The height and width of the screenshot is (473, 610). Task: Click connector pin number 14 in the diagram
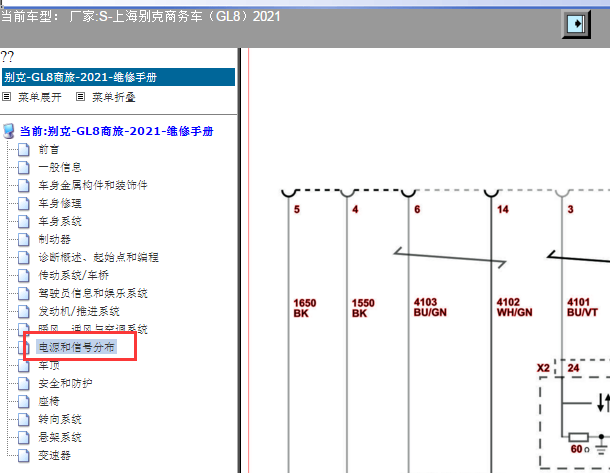503,209
